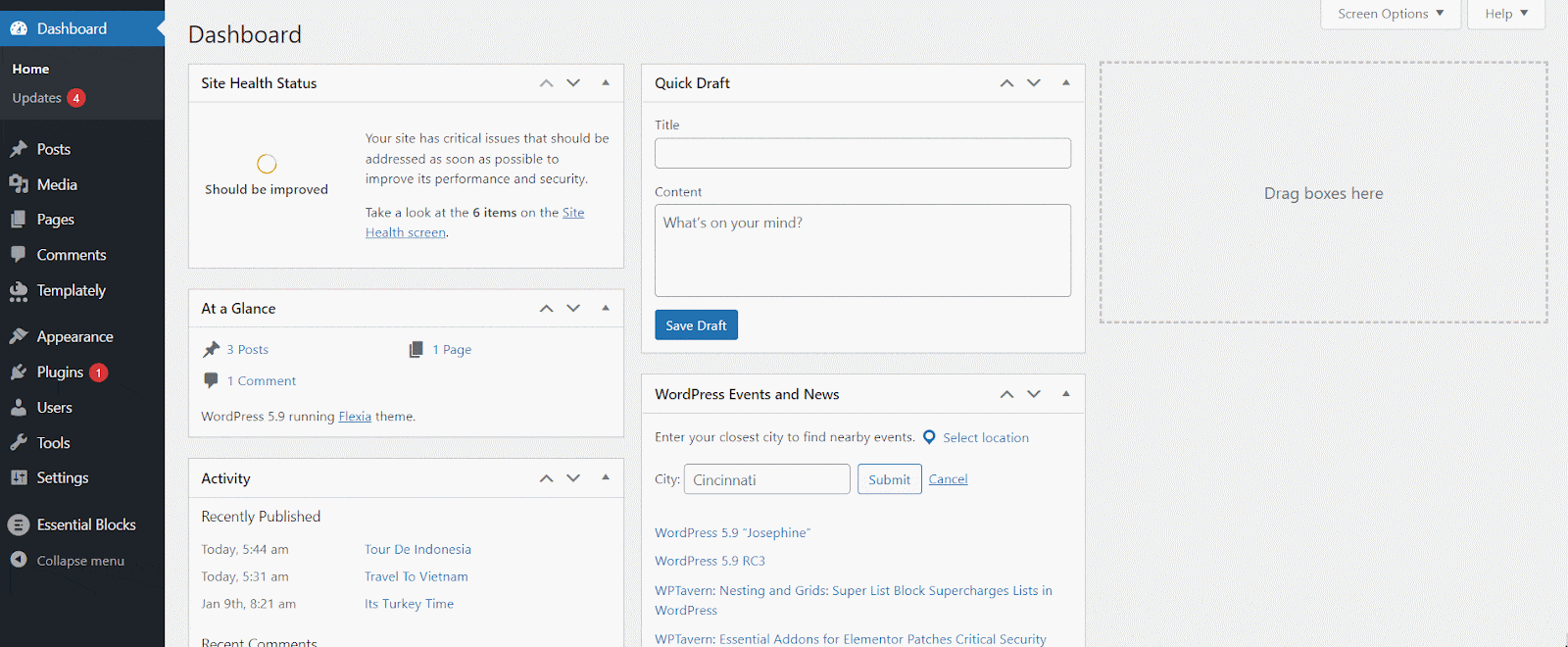Click the City input showing Cincinnati
The height and width of the screenshot is (647, 1568).
(x=766, y=479)
